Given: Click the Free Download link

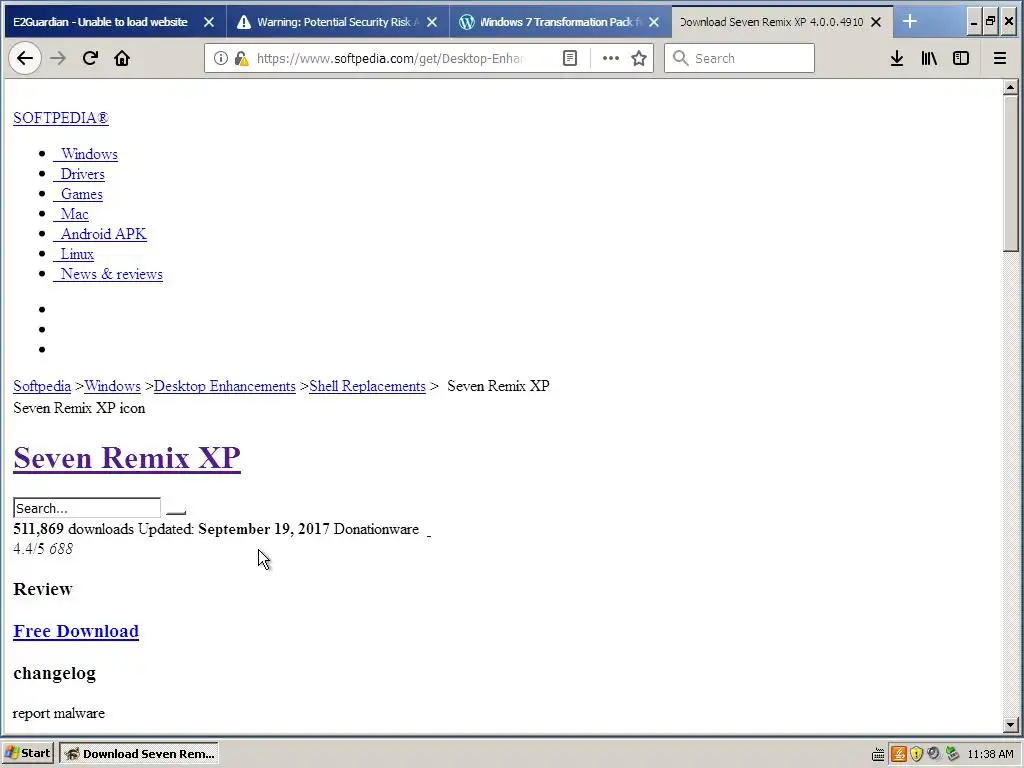Looking at the screenshot, I should click(x=76, y=632).
